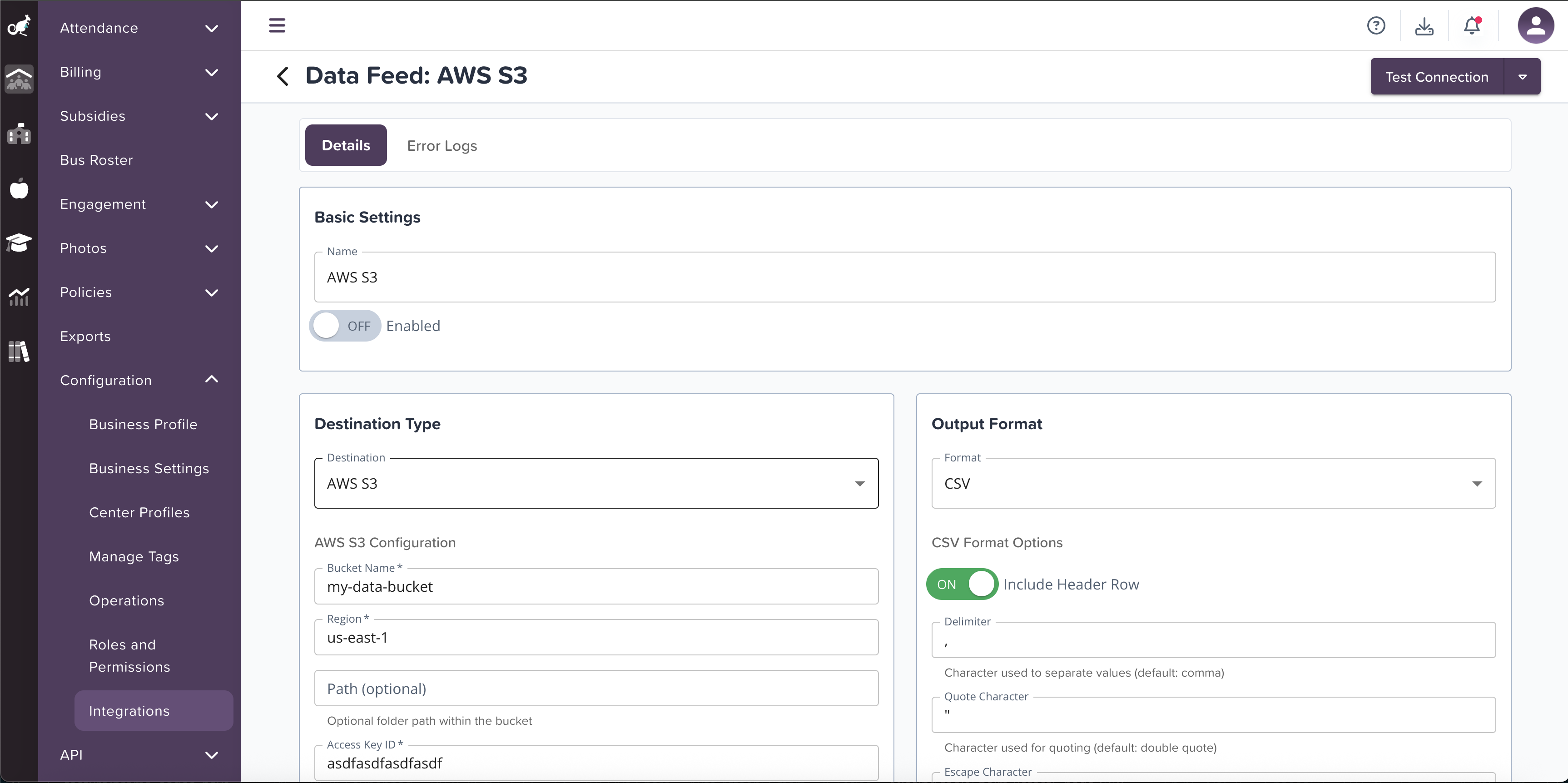
Task: Click the notifications bell icon
Action: point(1472,25)
